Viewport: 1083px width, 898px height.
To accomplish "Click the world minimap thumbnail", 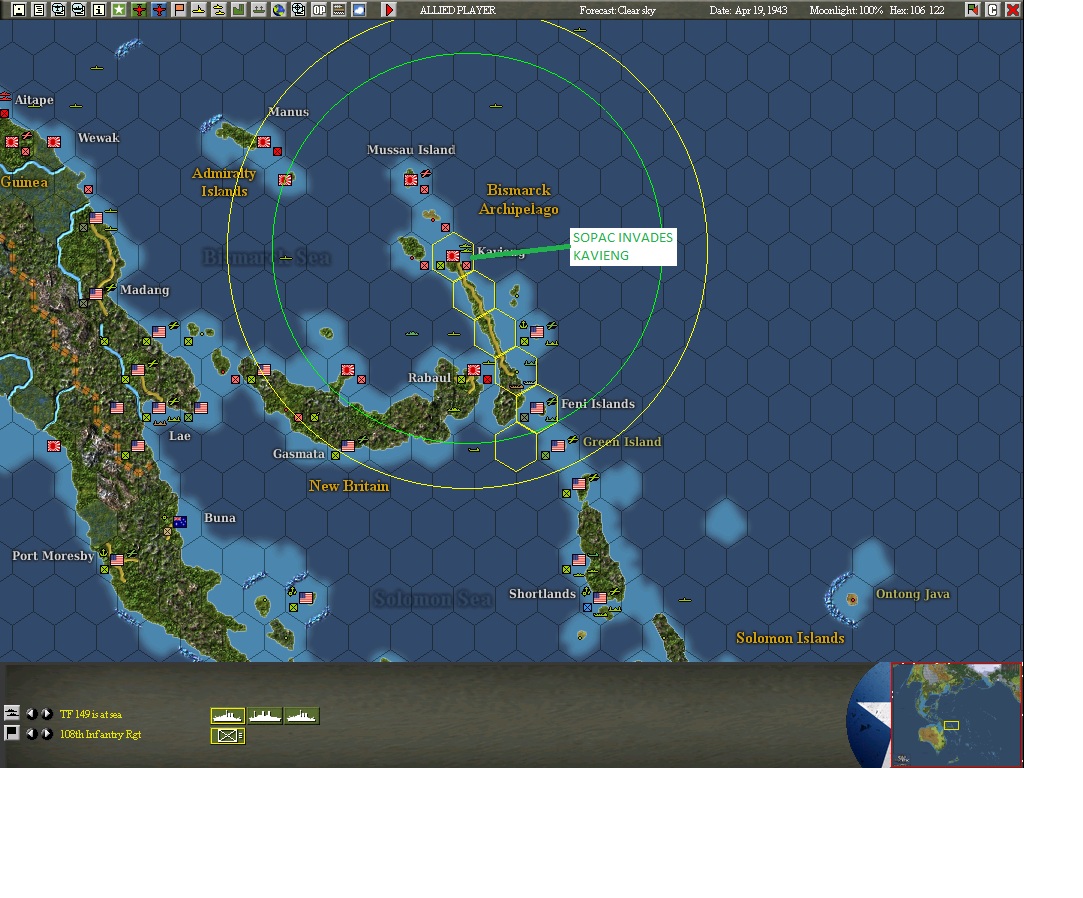I will pos(957,714).
